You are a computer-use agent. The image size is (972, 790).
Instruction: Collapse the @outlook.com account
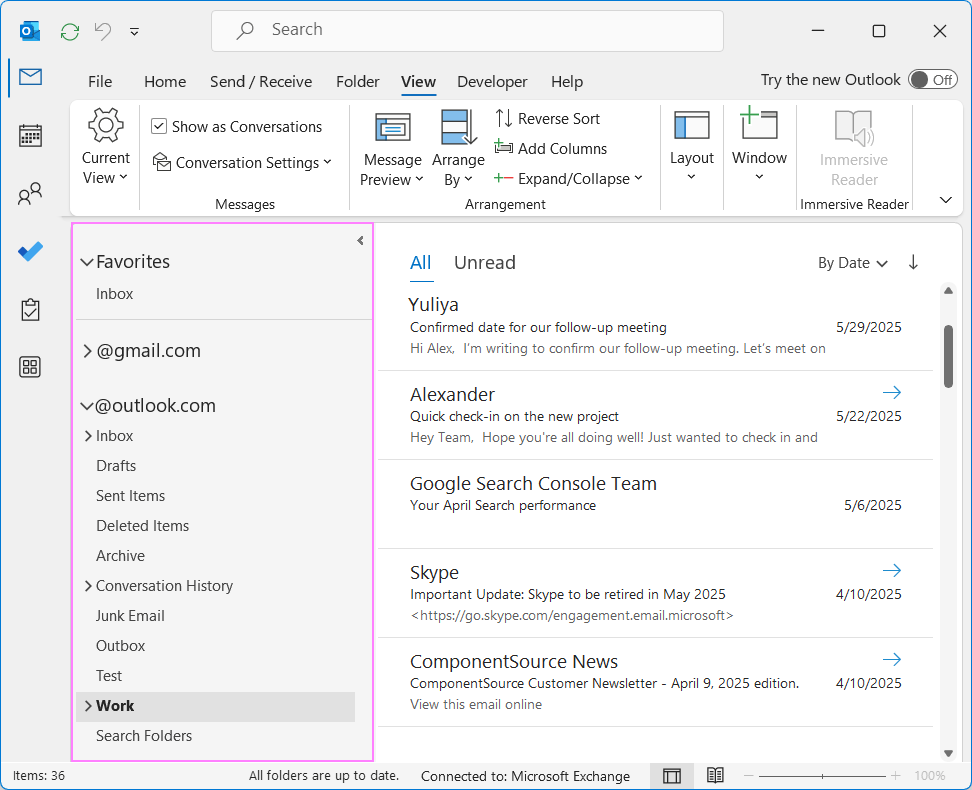point(87,406)
